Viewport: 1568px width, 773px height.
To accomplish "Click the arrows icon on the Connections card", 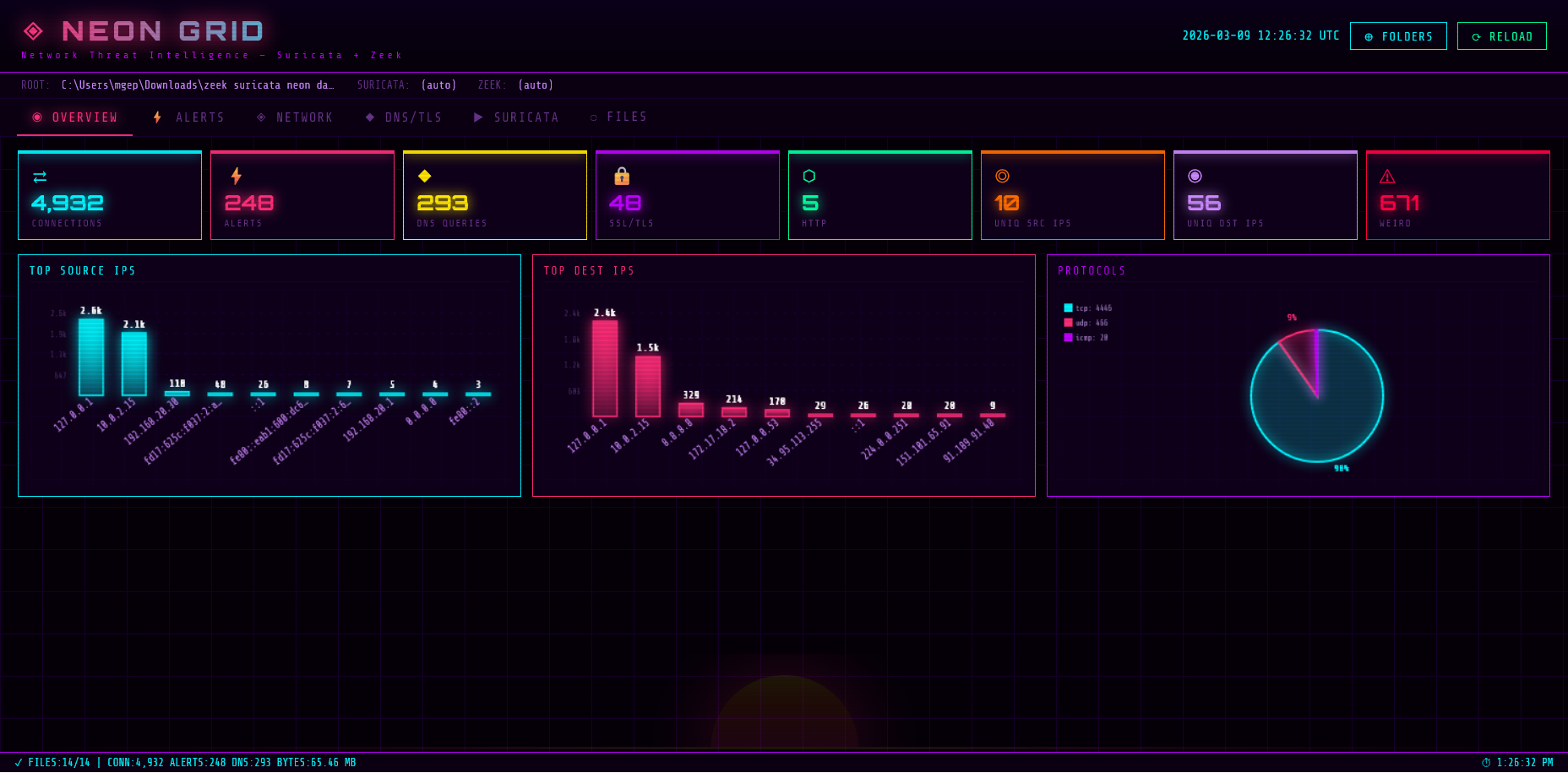I will [40, 176].
